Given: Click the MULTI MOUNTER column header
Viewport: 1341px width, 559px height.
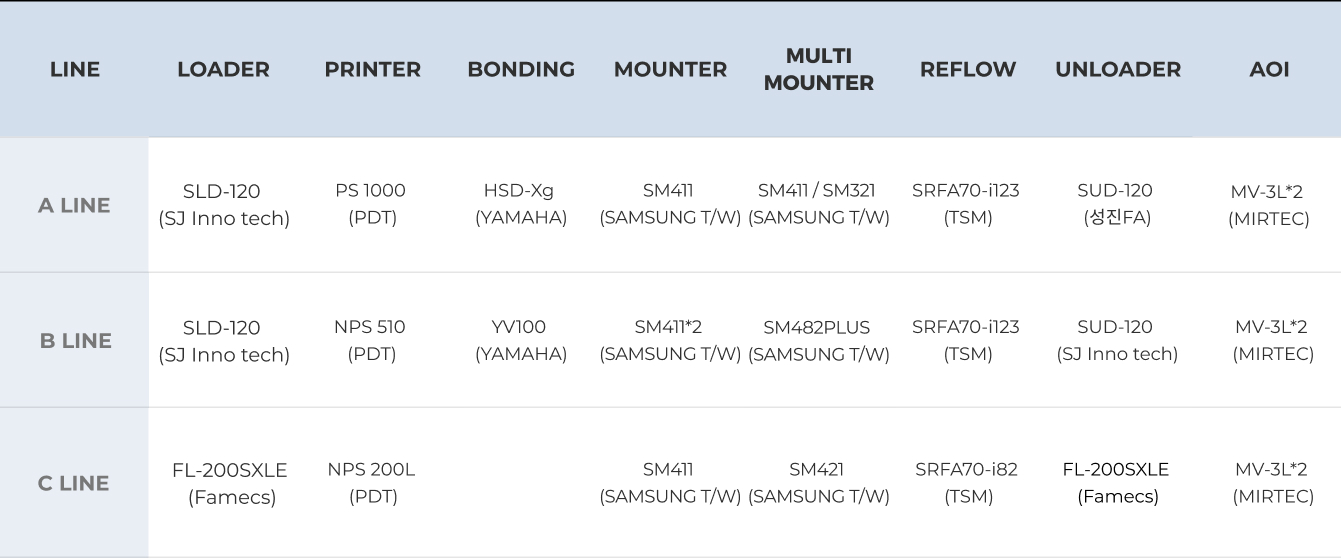Looking at the screenshot, I should (818, 69).
